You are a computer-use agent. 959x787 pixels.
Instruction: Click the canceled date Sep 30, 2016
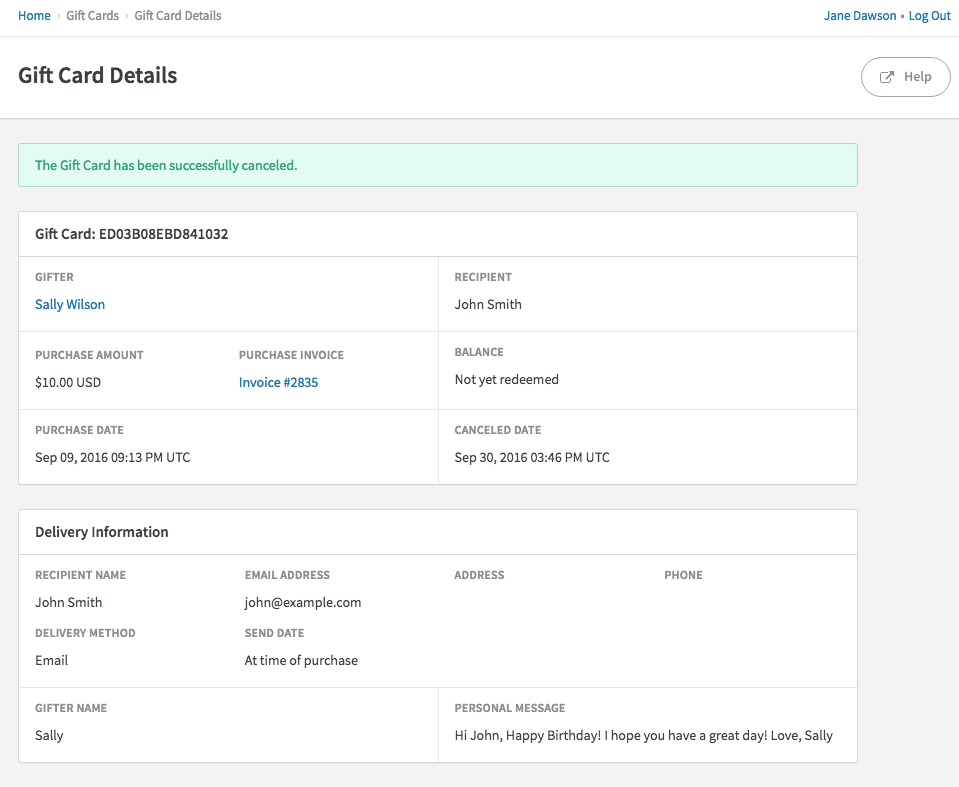tap(532, 457)
